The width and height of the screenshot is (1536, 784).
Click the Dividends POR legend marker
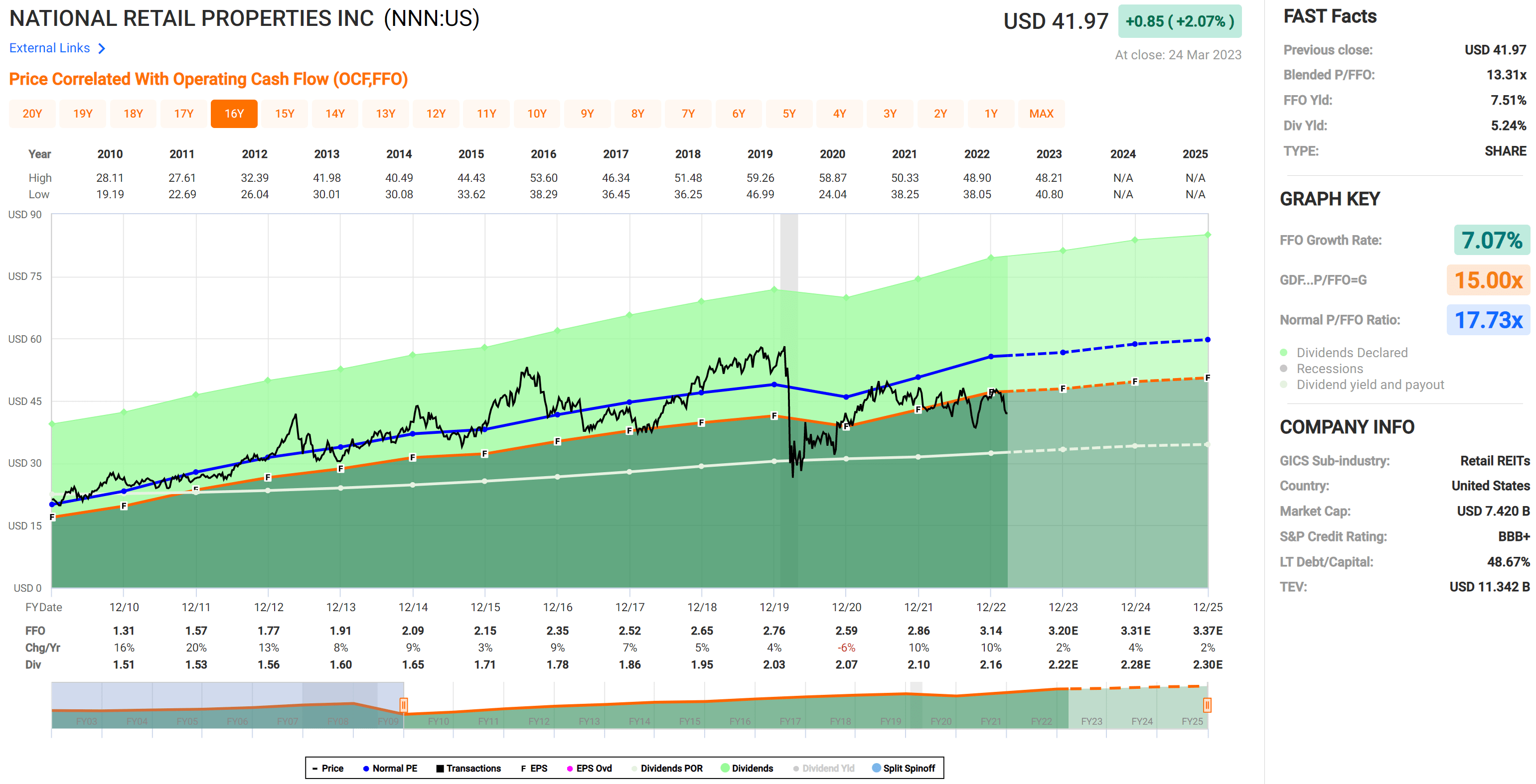(634, 769)
